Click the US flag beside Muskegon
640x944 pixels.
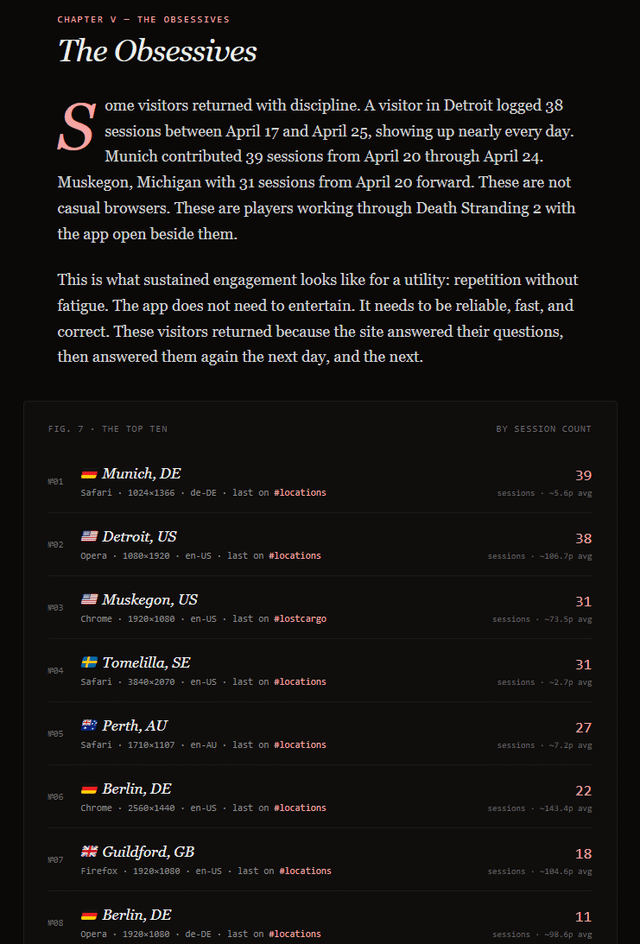tap(89, 600)
